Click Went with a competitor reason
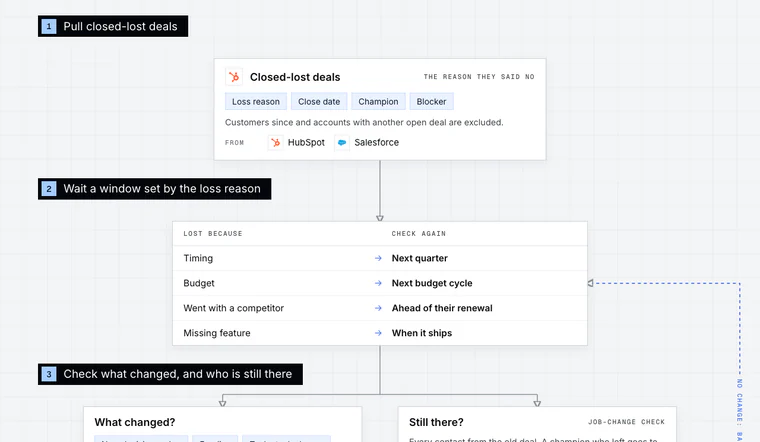Image resolution: width=760 pixels, height=442 pixels. click(x=234, y=308)
